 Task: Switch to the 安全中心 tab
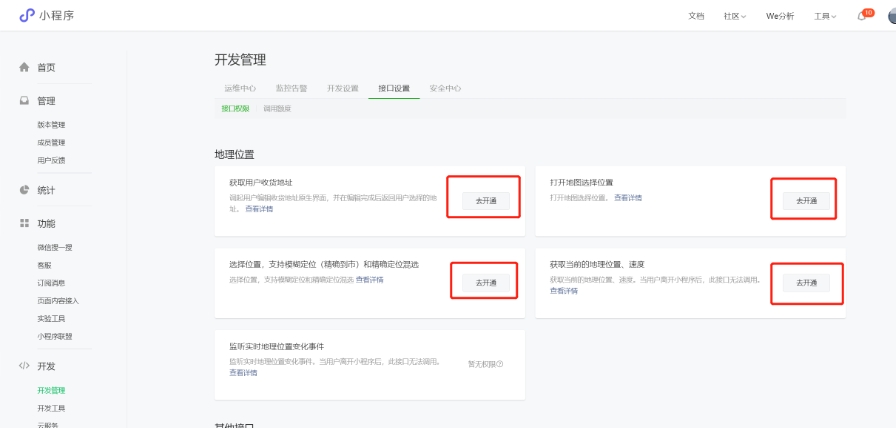(445, 89)
